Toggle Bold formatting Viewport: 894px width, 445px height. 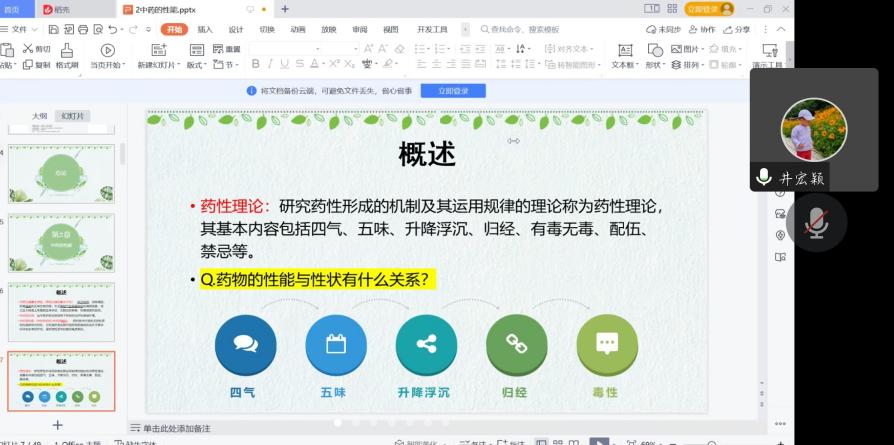255,64
